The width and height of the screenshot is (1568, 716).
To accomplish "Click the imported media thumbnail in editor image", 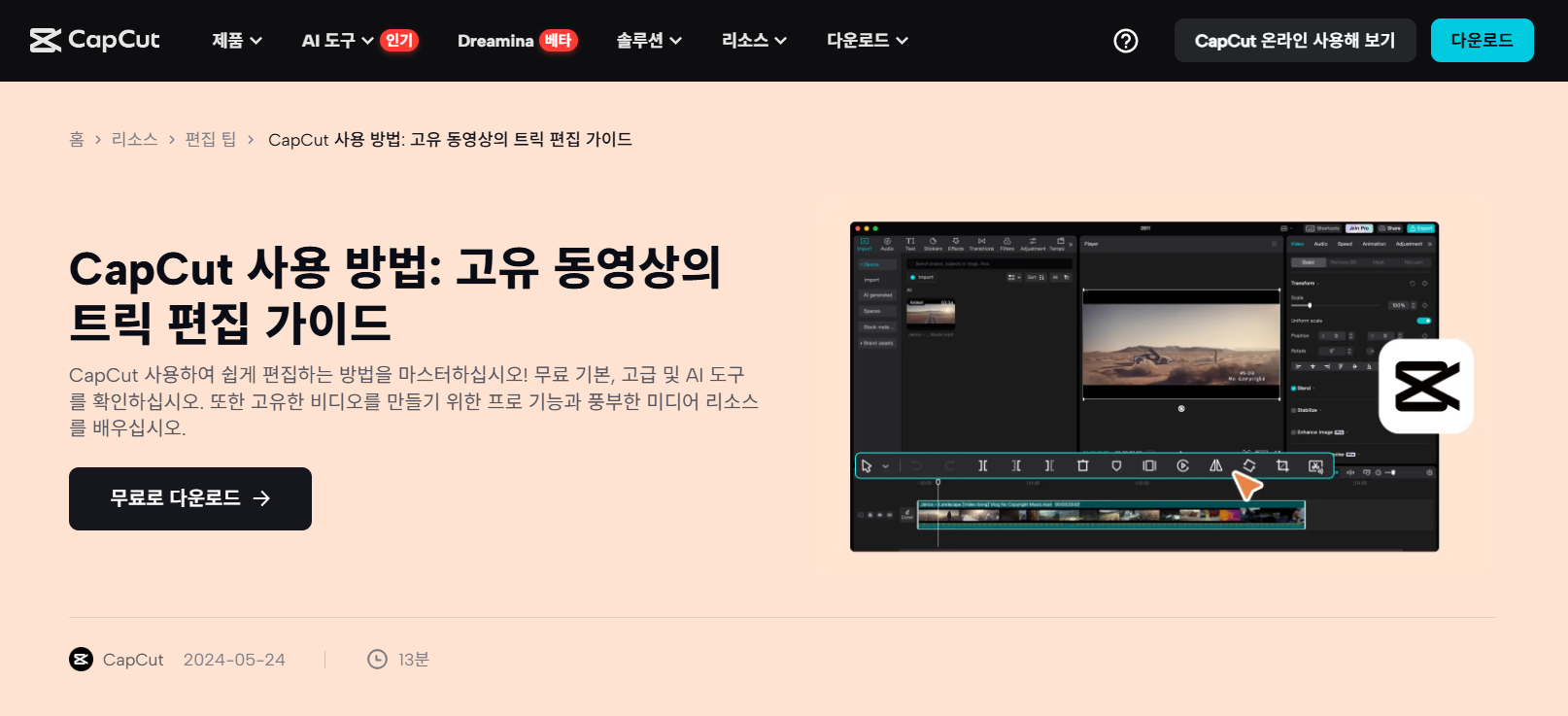I will [x=931, y=314].
